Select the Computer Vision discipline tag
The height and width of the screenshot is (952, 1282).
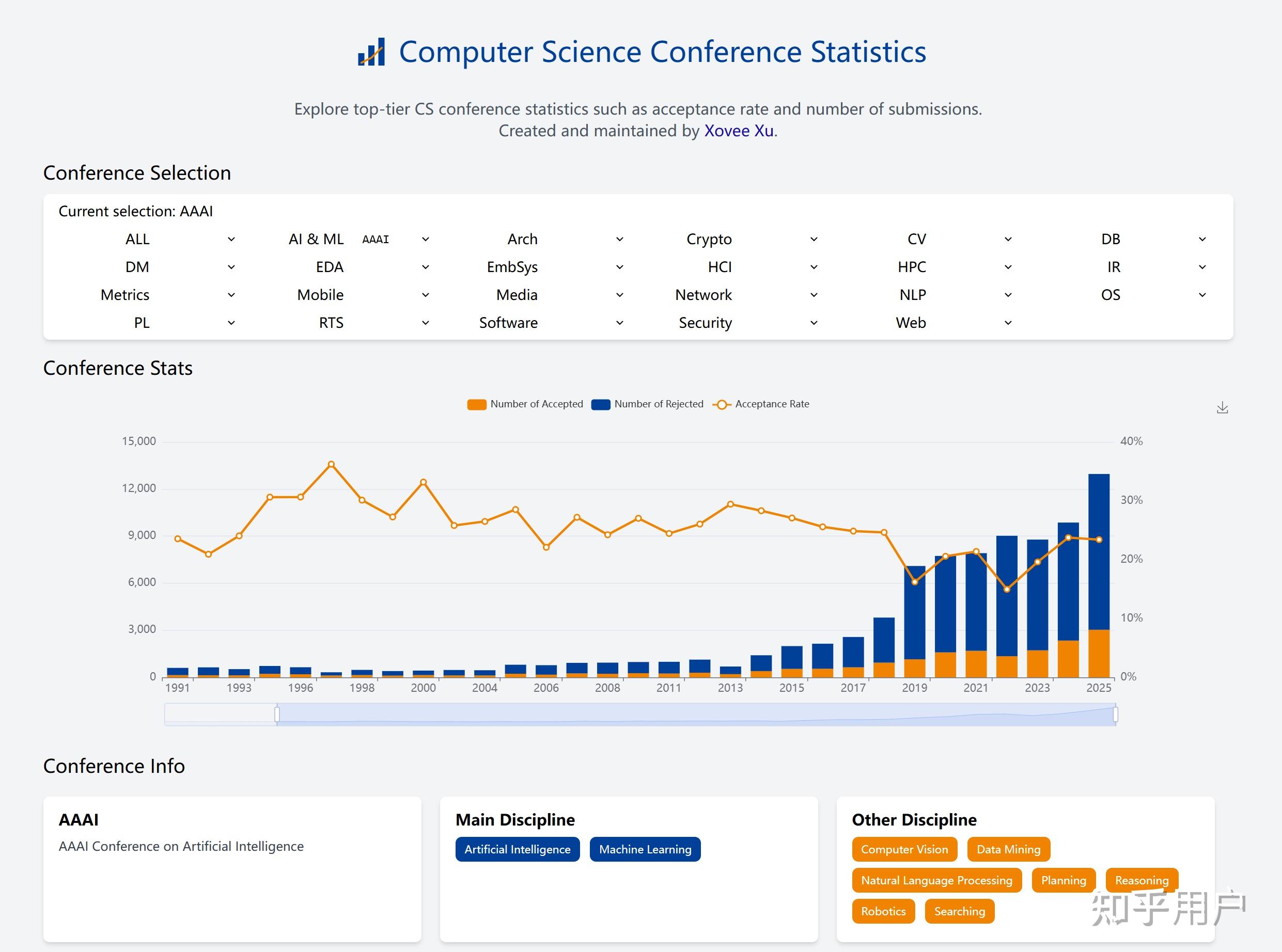click(x=904, y=849)
